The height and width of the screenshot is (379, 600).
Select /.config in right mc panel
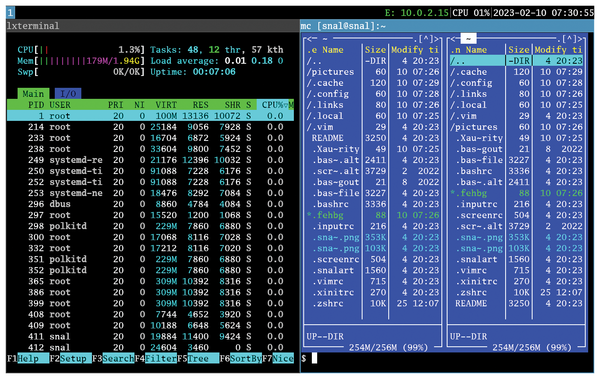point(517,83)
